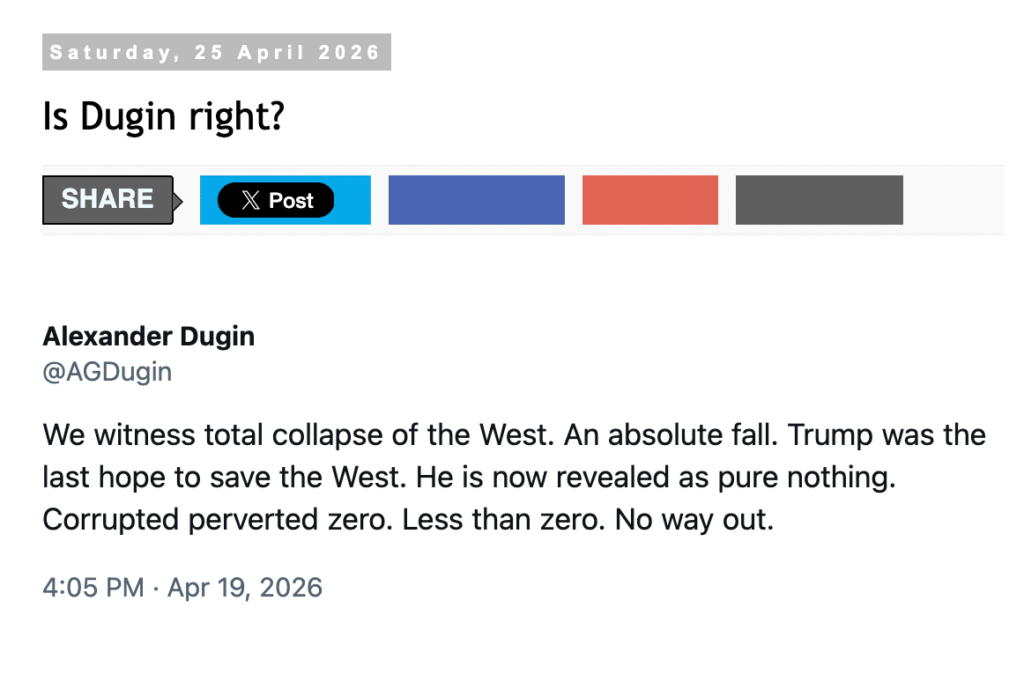Click the SHARE label tag
This screenshot has width=1024, height=675.
click(108, 200)
